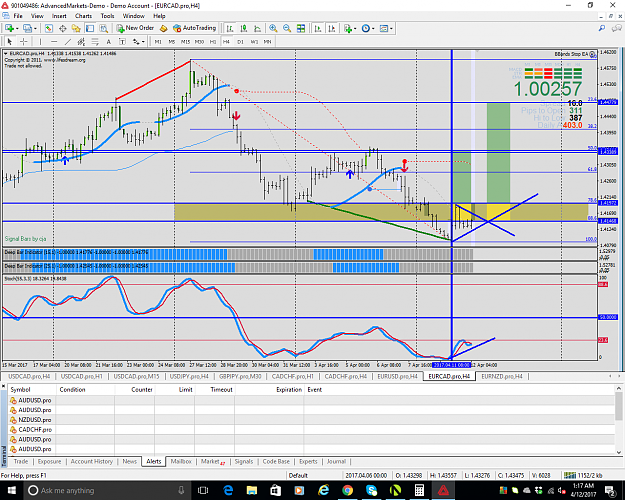The height and width of the screenshot is (500, 625).
Task: Open File Explorer from the taskbar
Action: (252, 490)
